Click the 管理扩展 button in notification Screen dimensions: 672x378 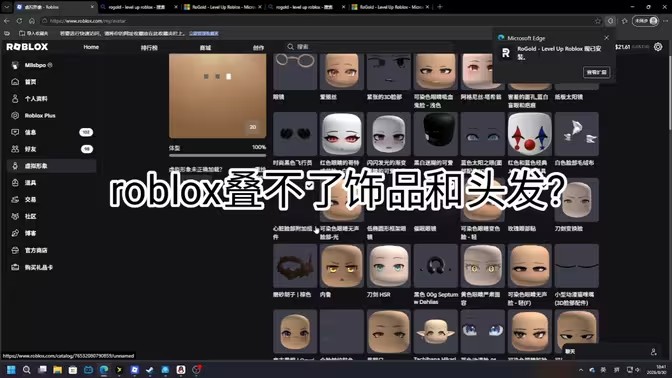pyautogui.click(x=597, y=72)
